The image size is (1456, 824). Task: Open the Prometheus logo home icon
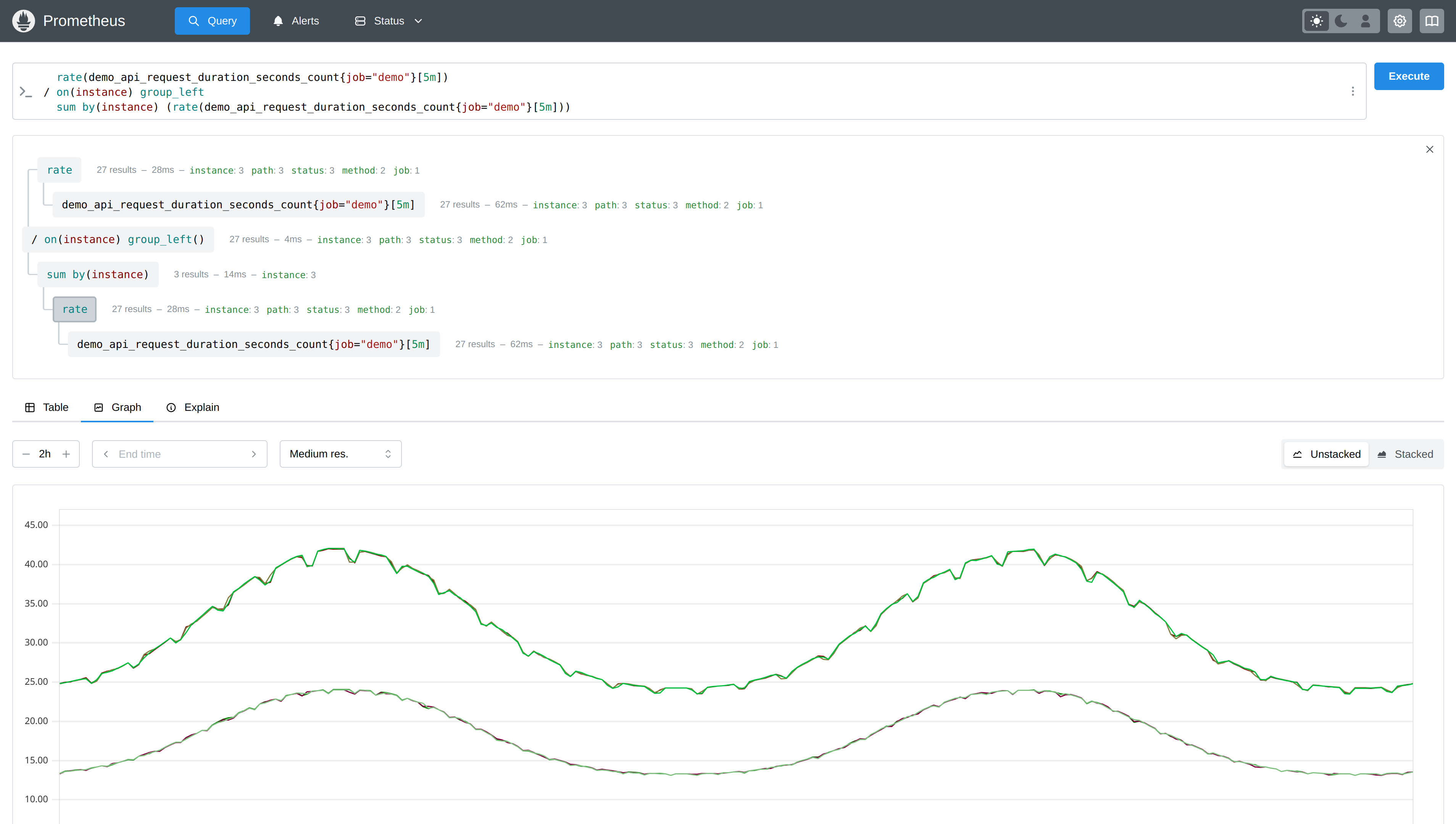pyautogui.click(x=23, y=20)
